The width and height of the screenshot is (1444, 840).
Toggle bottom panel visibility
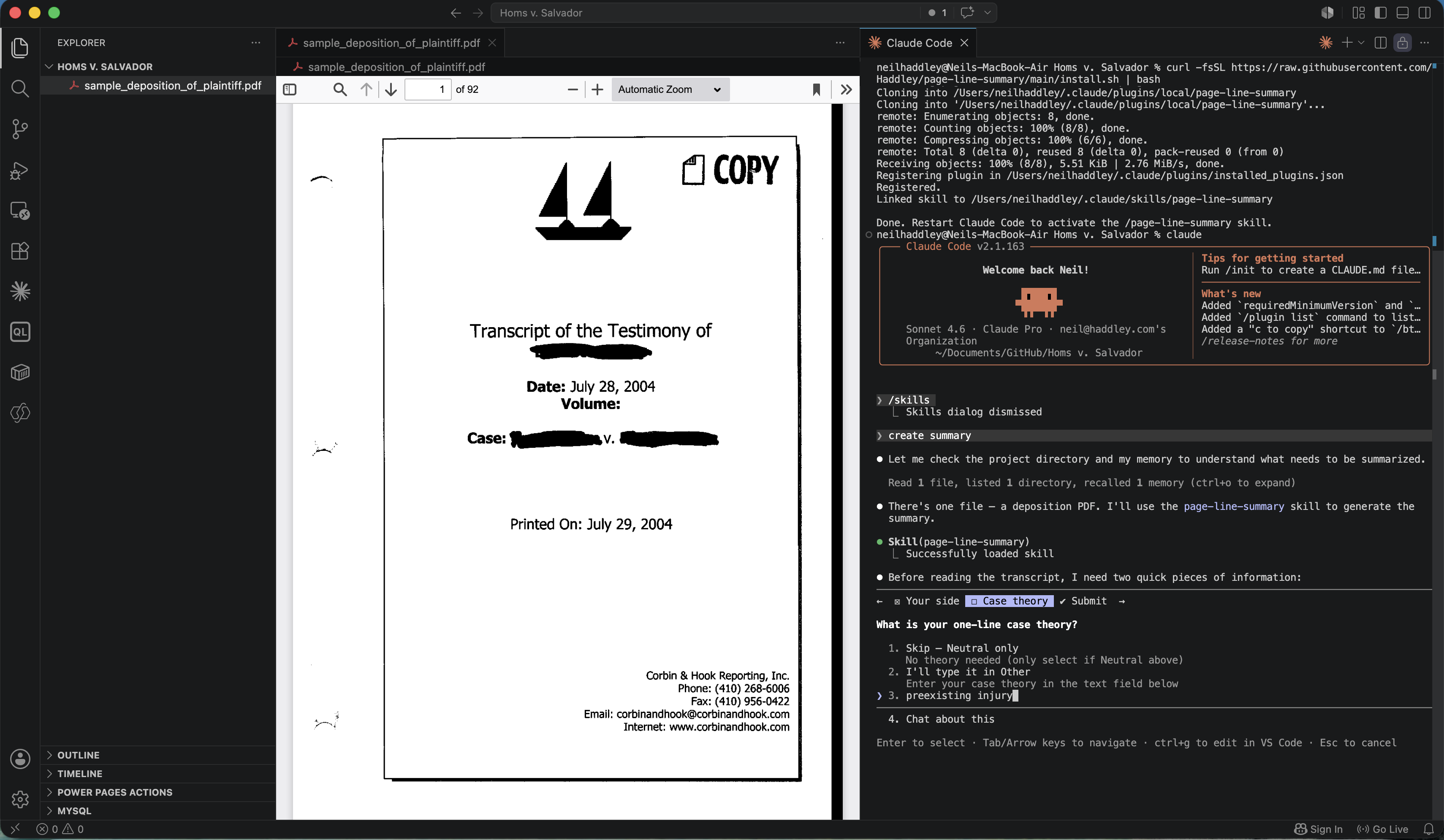pos(1402,13)
